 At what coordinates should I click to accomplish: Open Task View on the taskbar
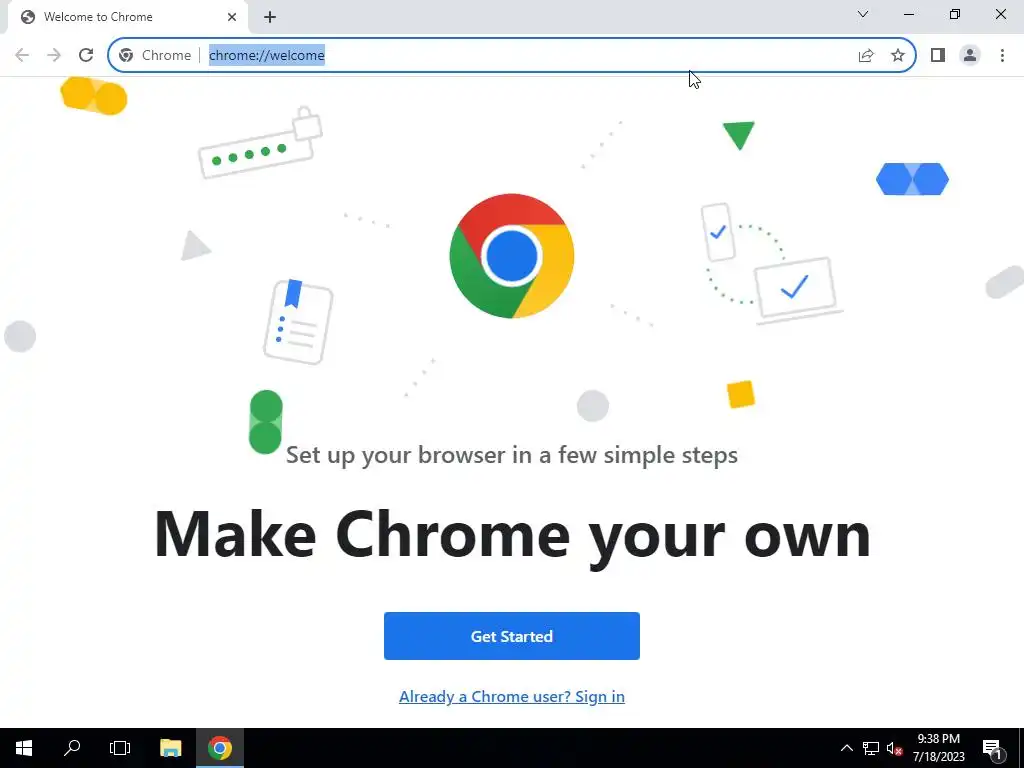click(x=120, y=748)
